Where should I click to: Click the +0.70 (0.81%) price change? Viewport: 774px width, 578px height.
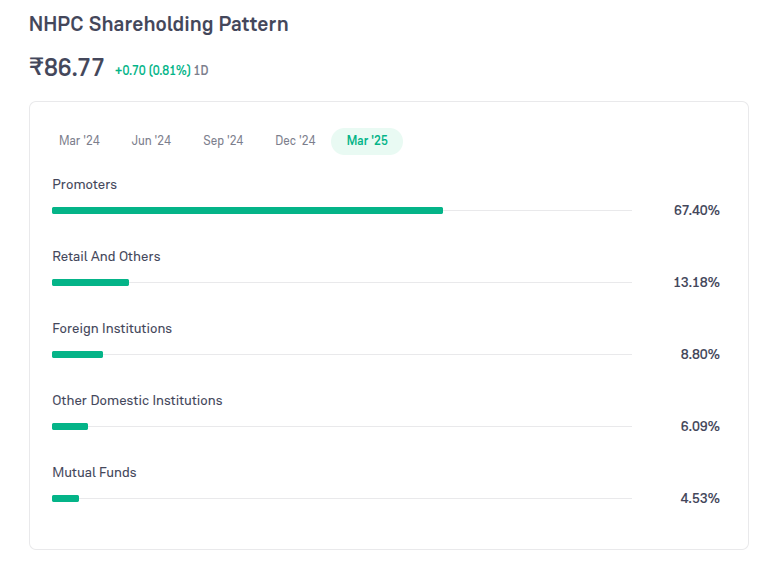click(x=153, y=71)
